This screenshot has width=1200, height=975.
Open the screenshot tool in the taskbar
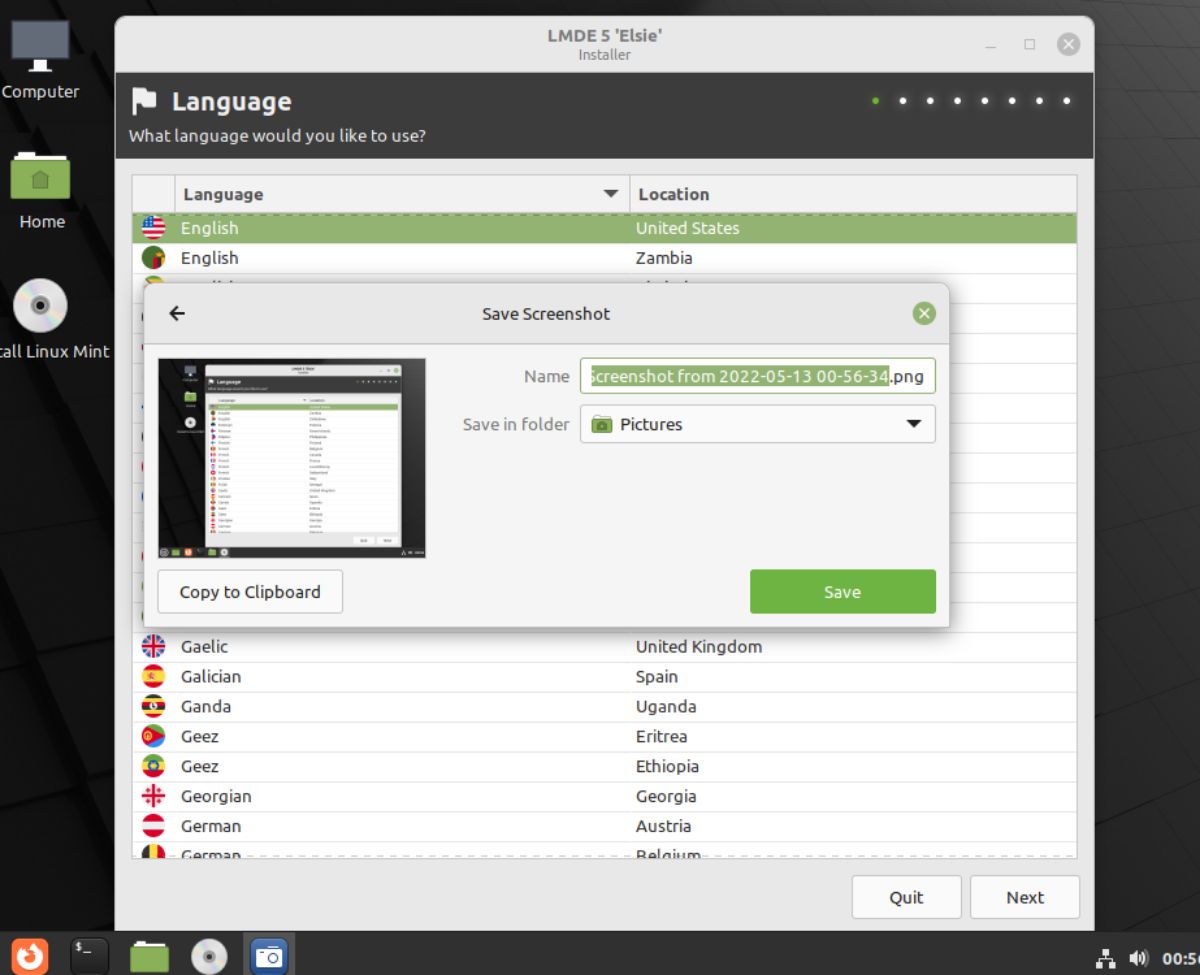268,955
